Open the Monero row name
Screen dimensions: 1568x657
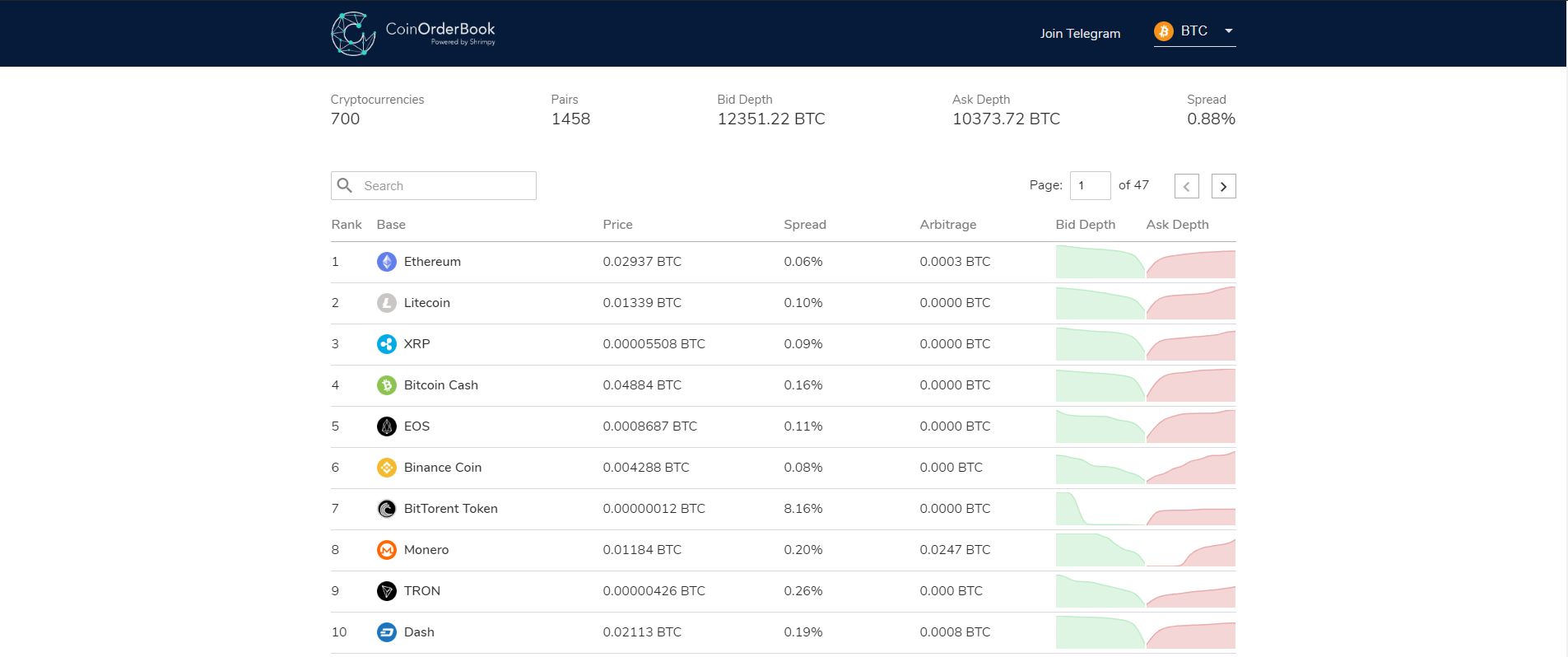point(426,550)
